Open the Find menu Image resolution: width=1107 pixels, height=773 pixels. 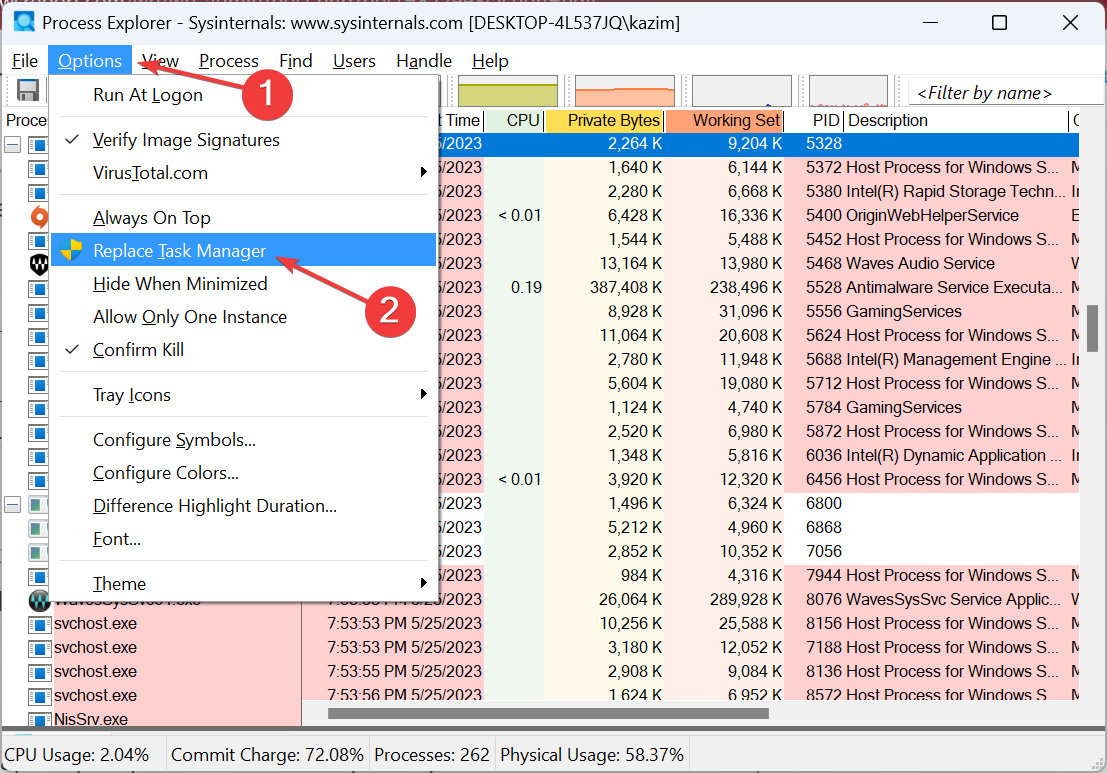pos(296,61)
